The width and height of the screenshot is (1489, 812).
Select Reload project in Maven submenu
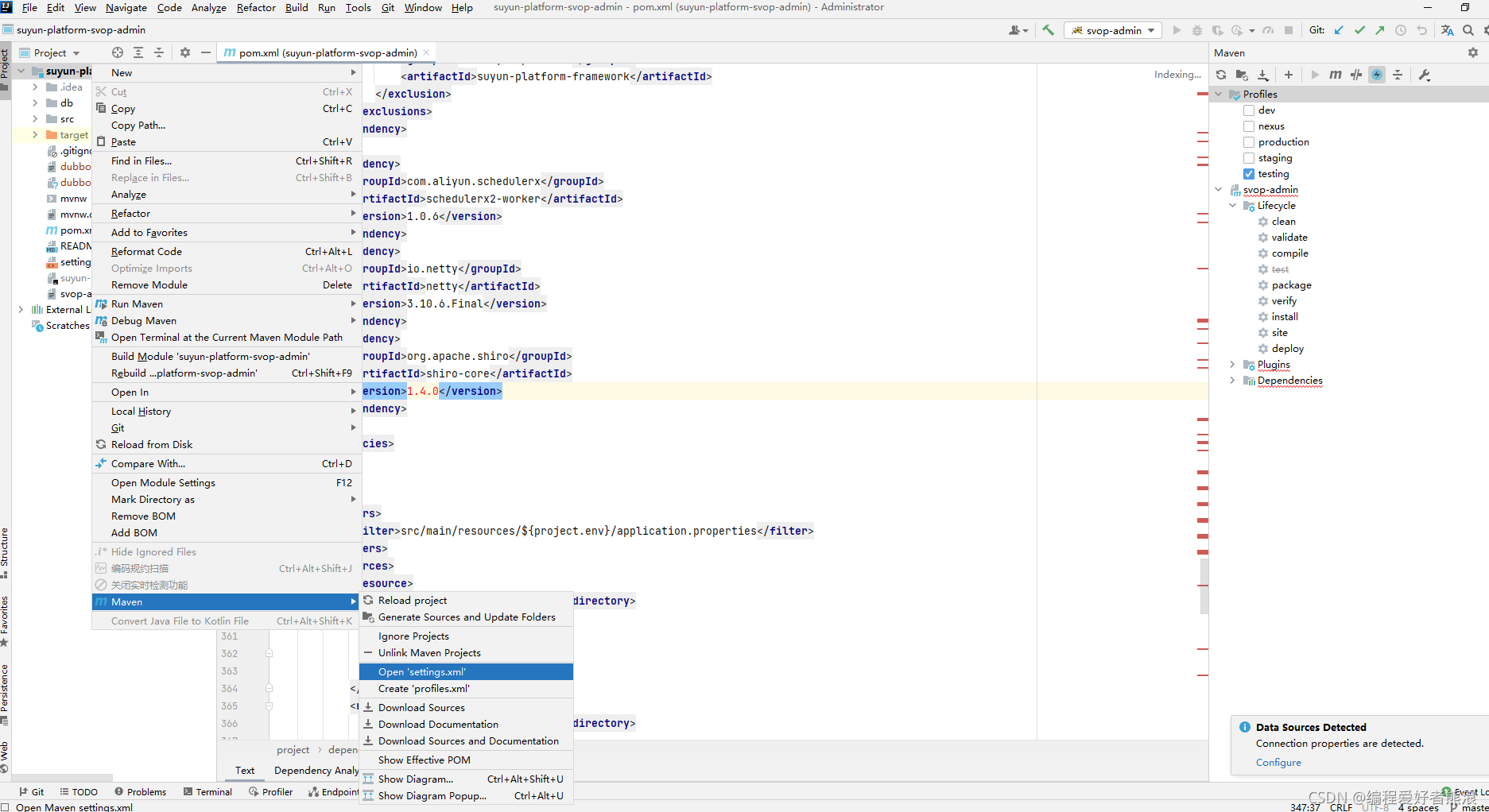(x=466, y=601)
